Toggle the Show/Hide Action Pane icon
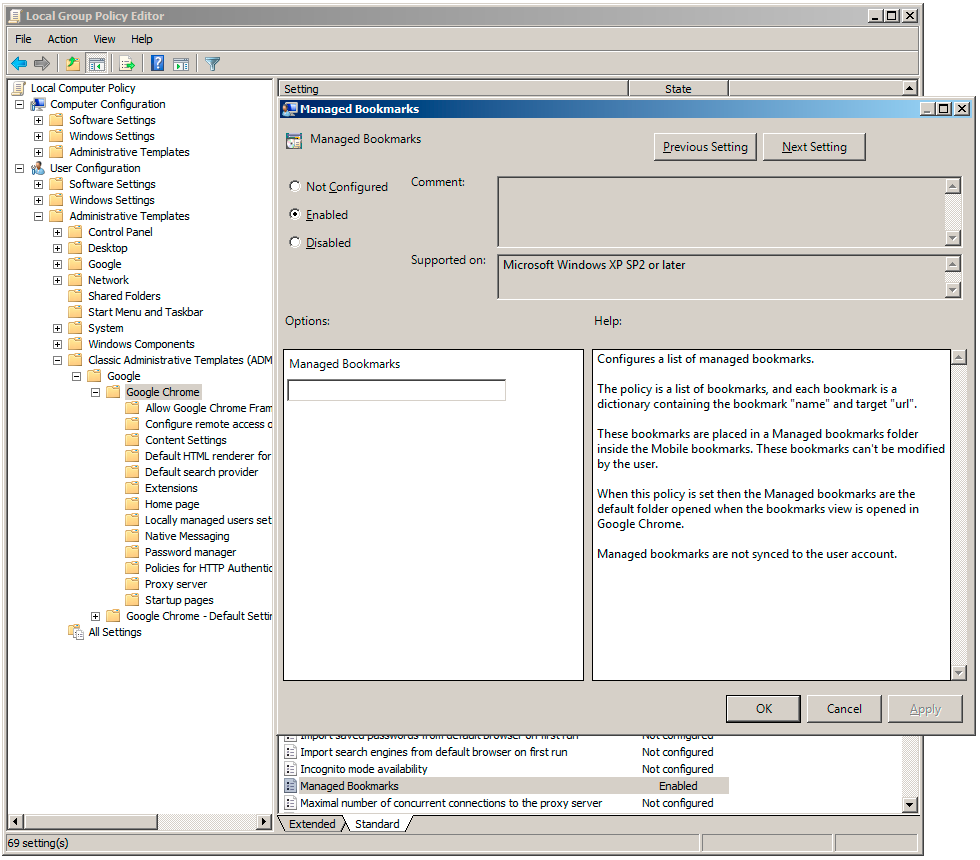 click(x=183, y=62)
